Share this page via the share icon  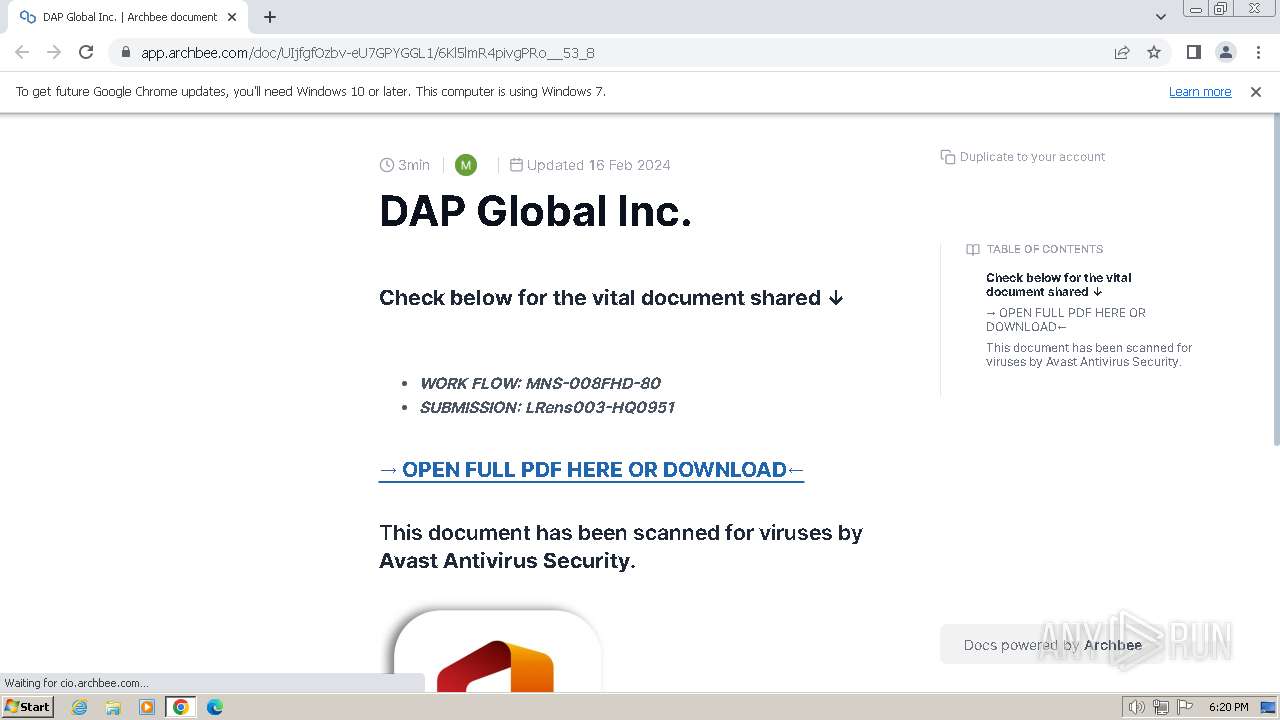click(1122, 52)
